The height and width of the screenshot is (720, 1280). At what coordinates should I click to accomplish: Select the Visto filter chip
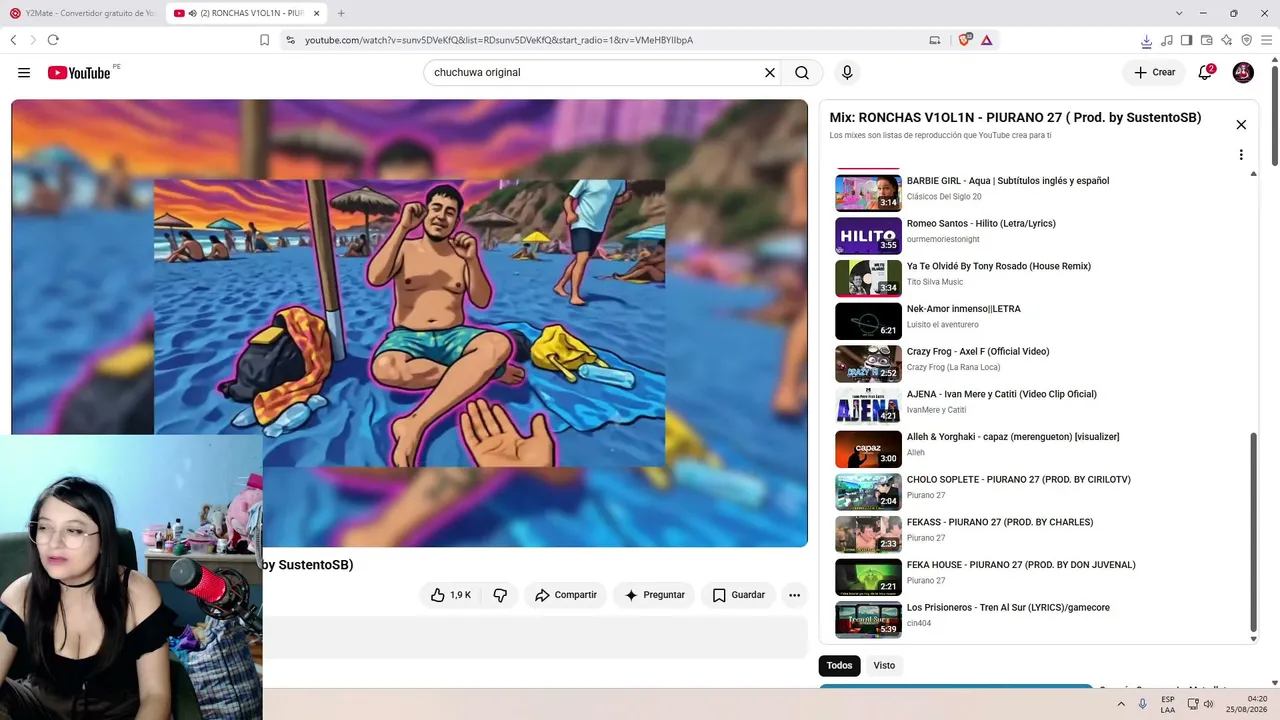tap(884, 665)
